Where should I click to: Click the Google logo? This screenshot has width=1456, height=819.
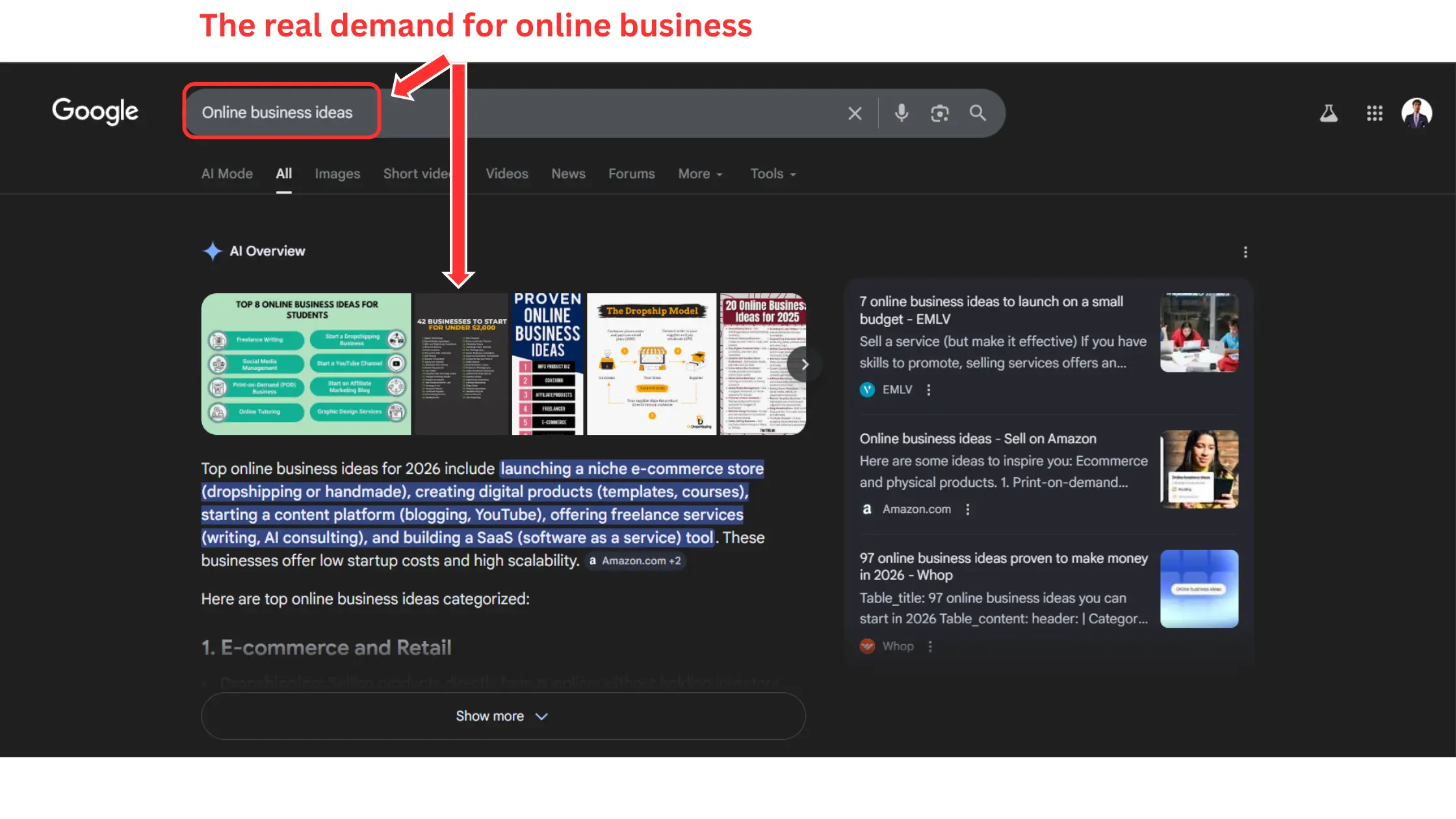tap(95, 111)
